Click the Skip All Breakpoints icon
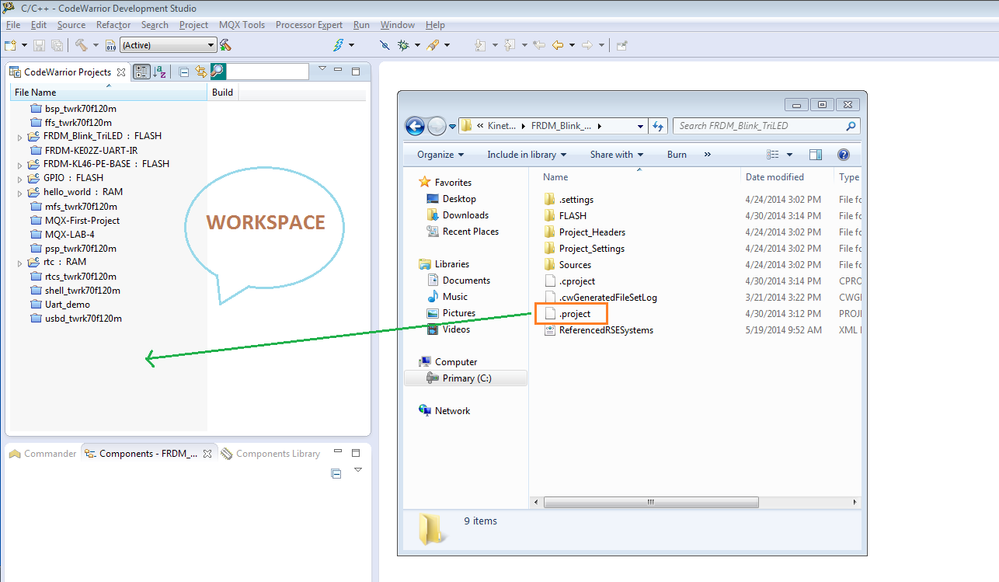 click(384, 45)
